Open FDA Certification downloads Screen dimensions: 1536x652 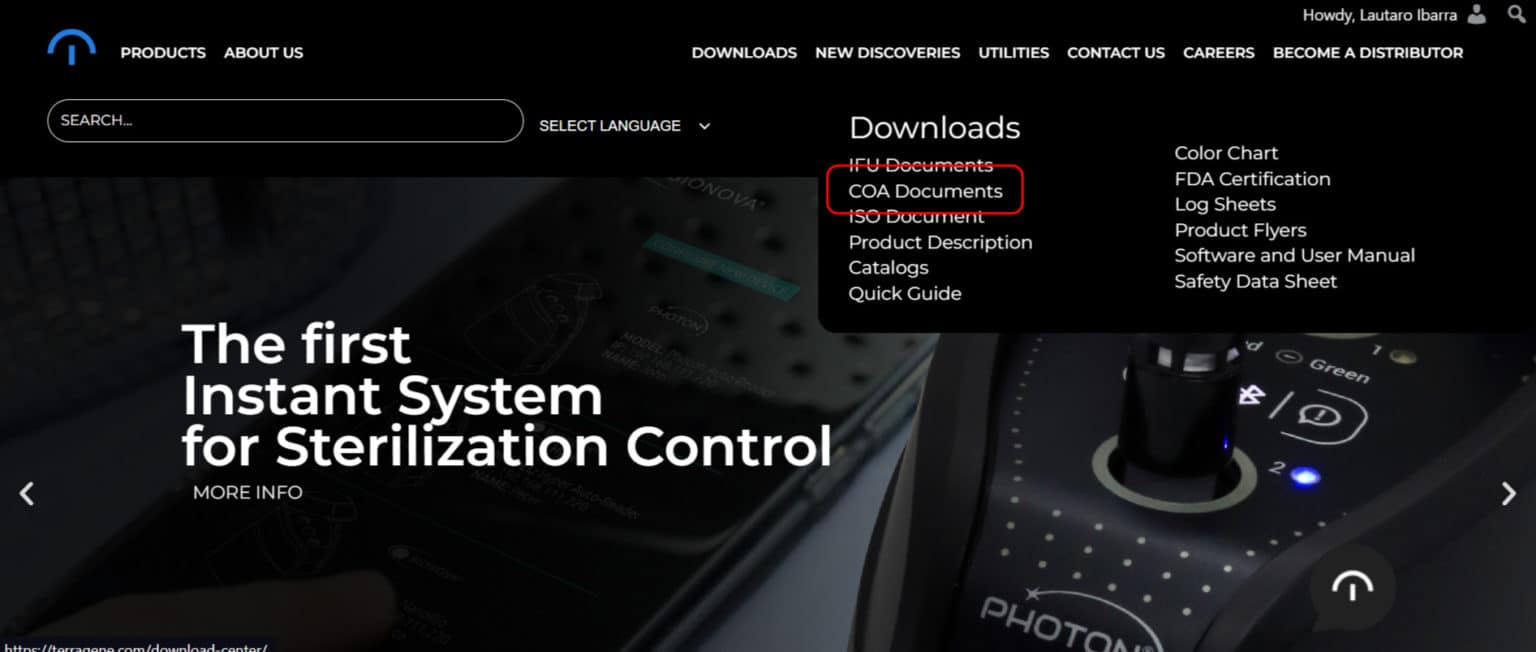click(1252, 179)
